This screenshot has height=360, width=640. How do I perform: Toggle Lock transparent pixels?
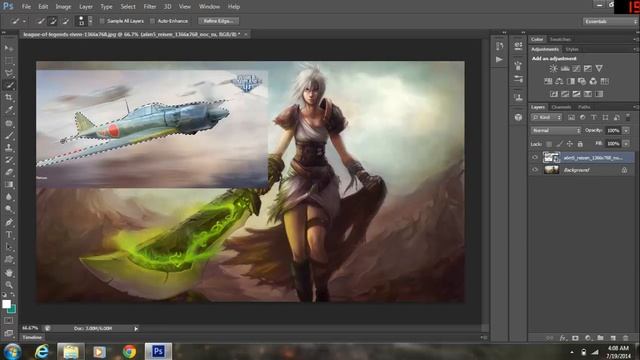(549, 144)
